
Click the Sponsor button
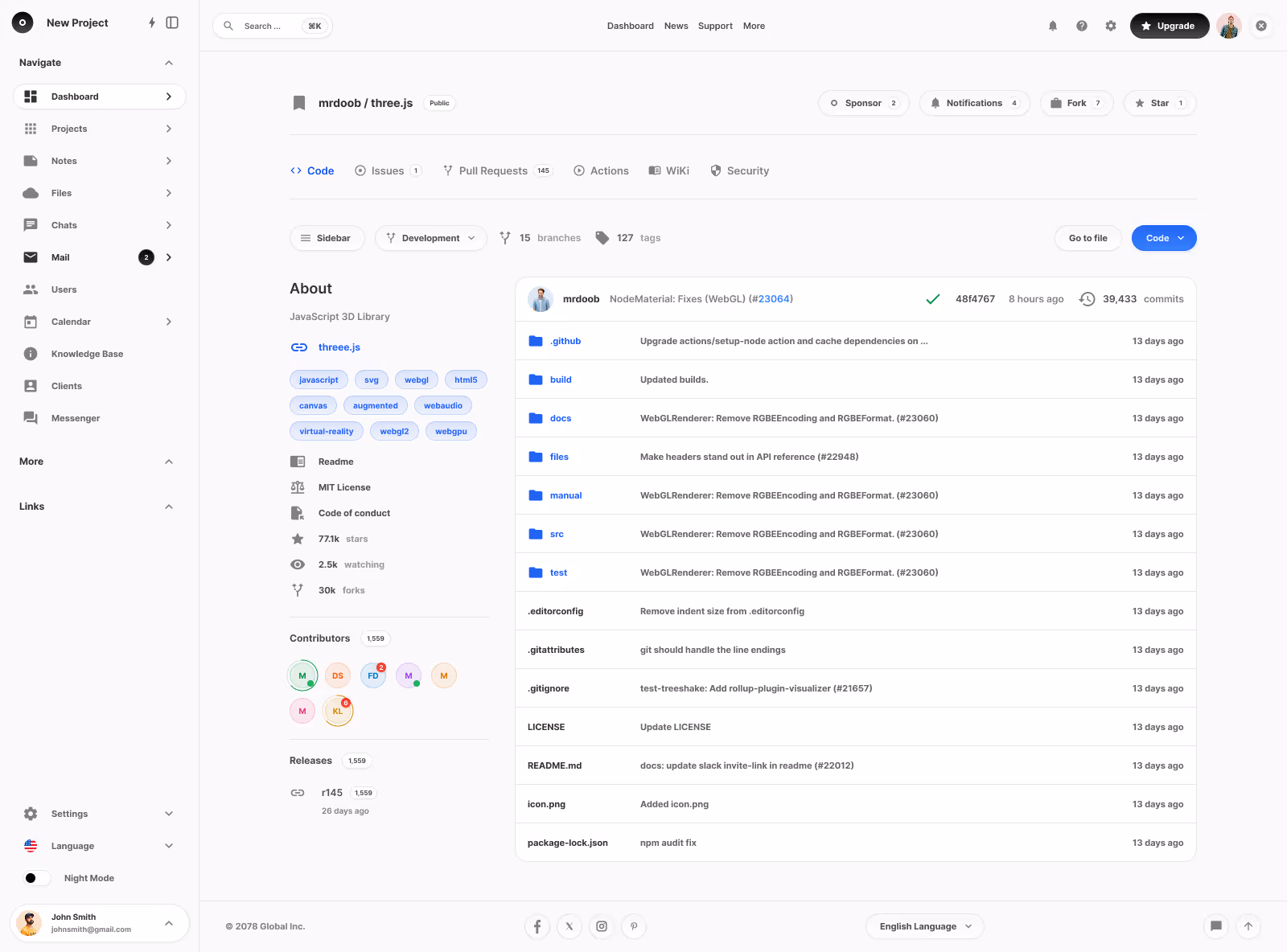[x=864, y=103]
